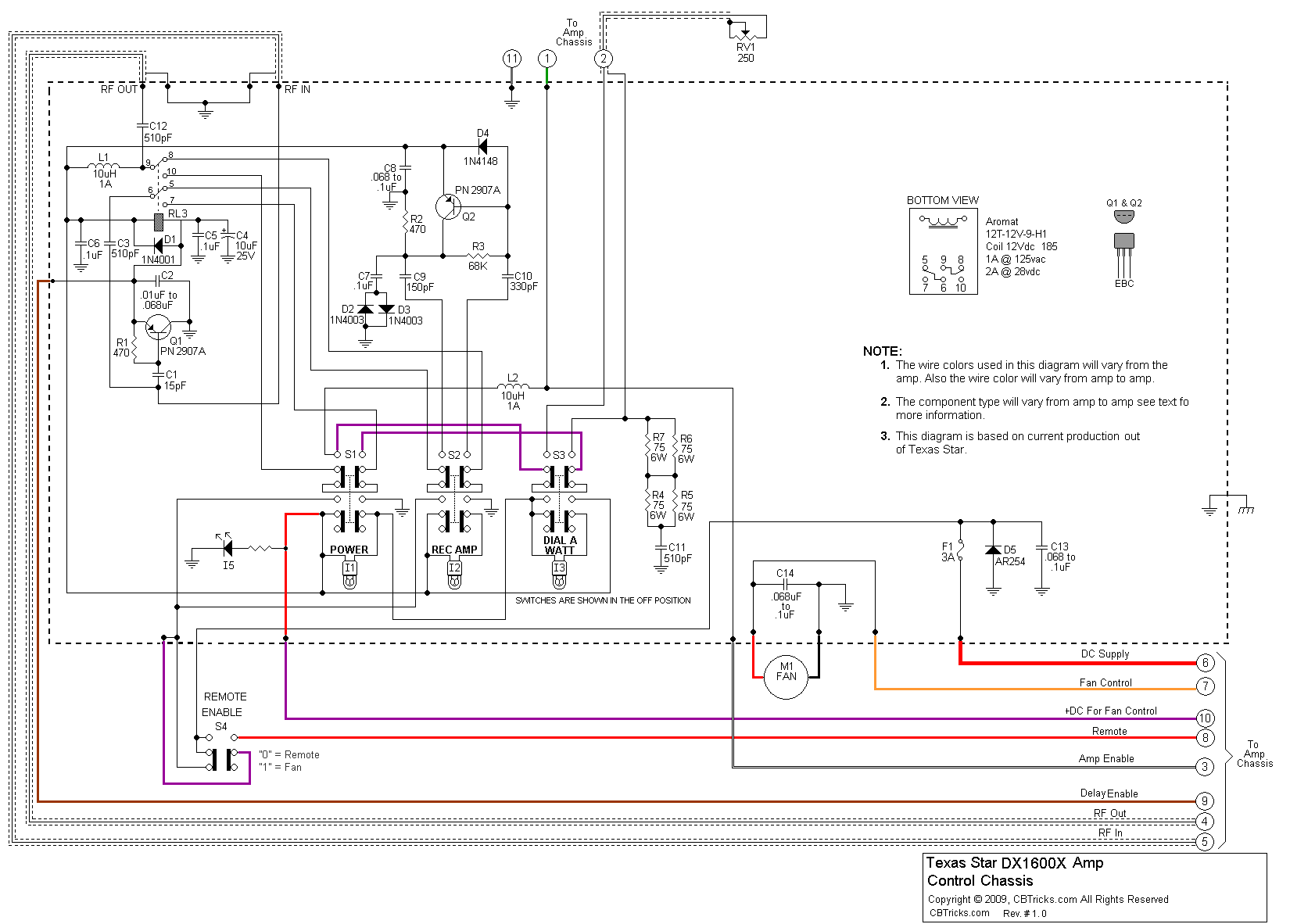Click the D4 1N4148 diode symbol
The width and height of the screenshot is (1290, 924).
(482, 146)
